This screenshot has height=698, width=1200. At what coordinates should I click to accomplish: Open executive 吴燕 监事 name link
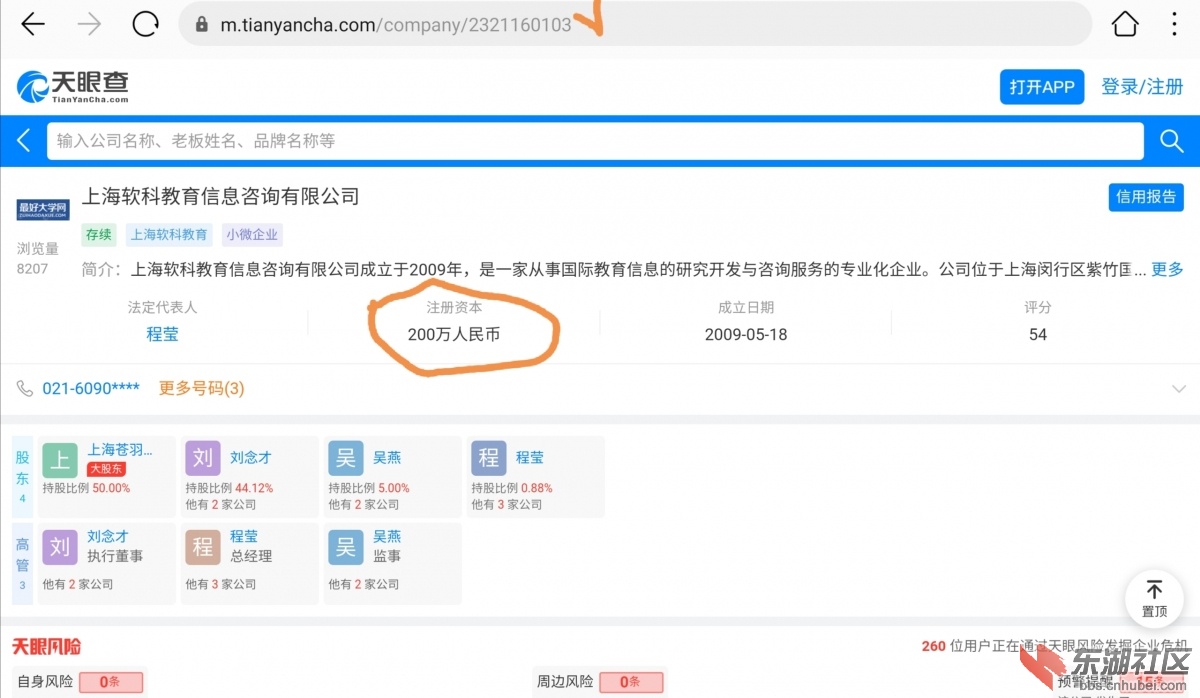tap(387, 537)
